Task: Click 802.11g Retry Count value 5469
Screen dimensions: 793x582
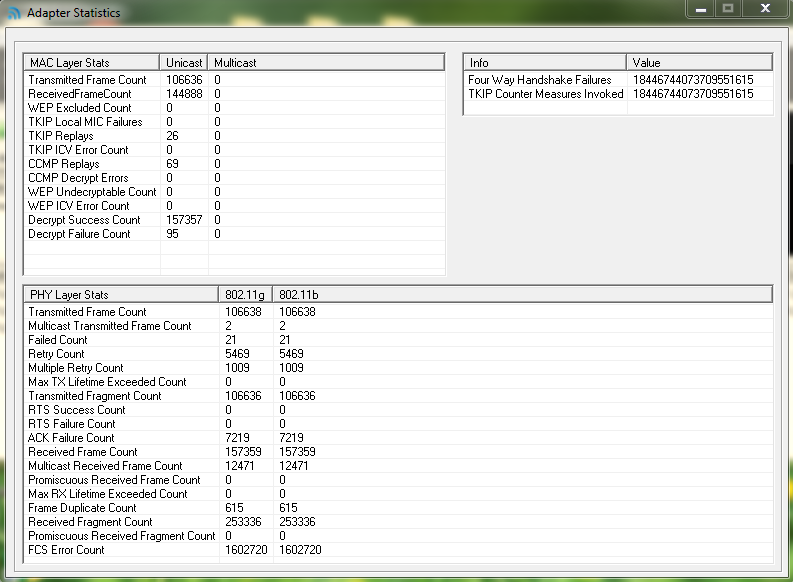Action: click(237, 354)
